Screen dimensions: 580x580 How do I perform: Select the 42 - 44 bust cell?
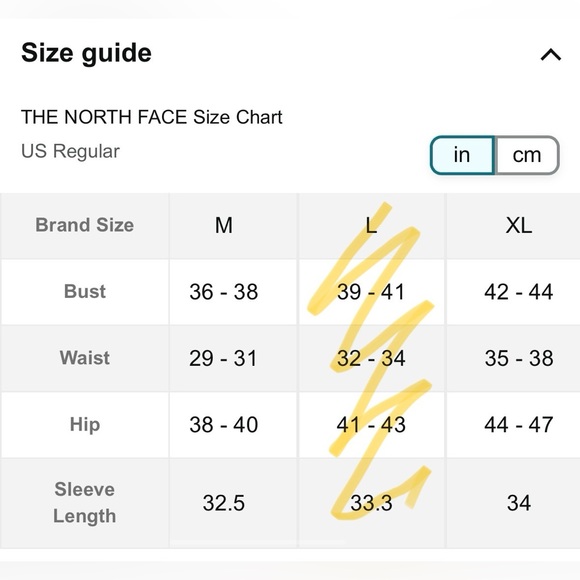[519, 291]
